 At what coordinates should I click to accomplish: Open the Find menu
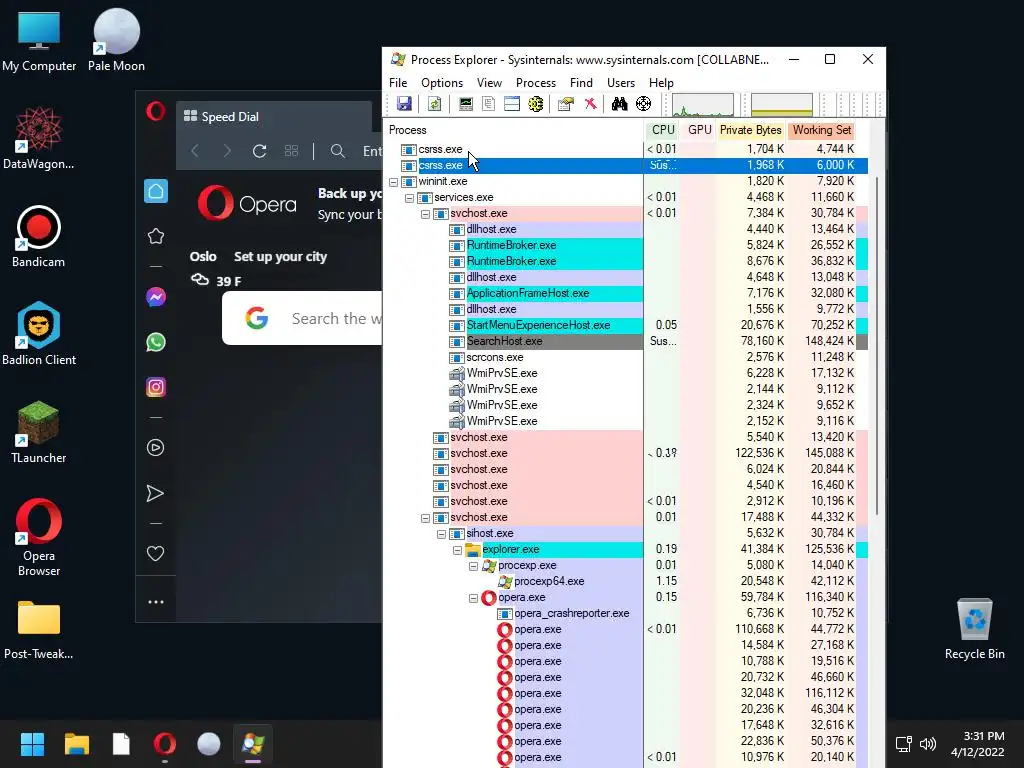[x=581, y=83]
